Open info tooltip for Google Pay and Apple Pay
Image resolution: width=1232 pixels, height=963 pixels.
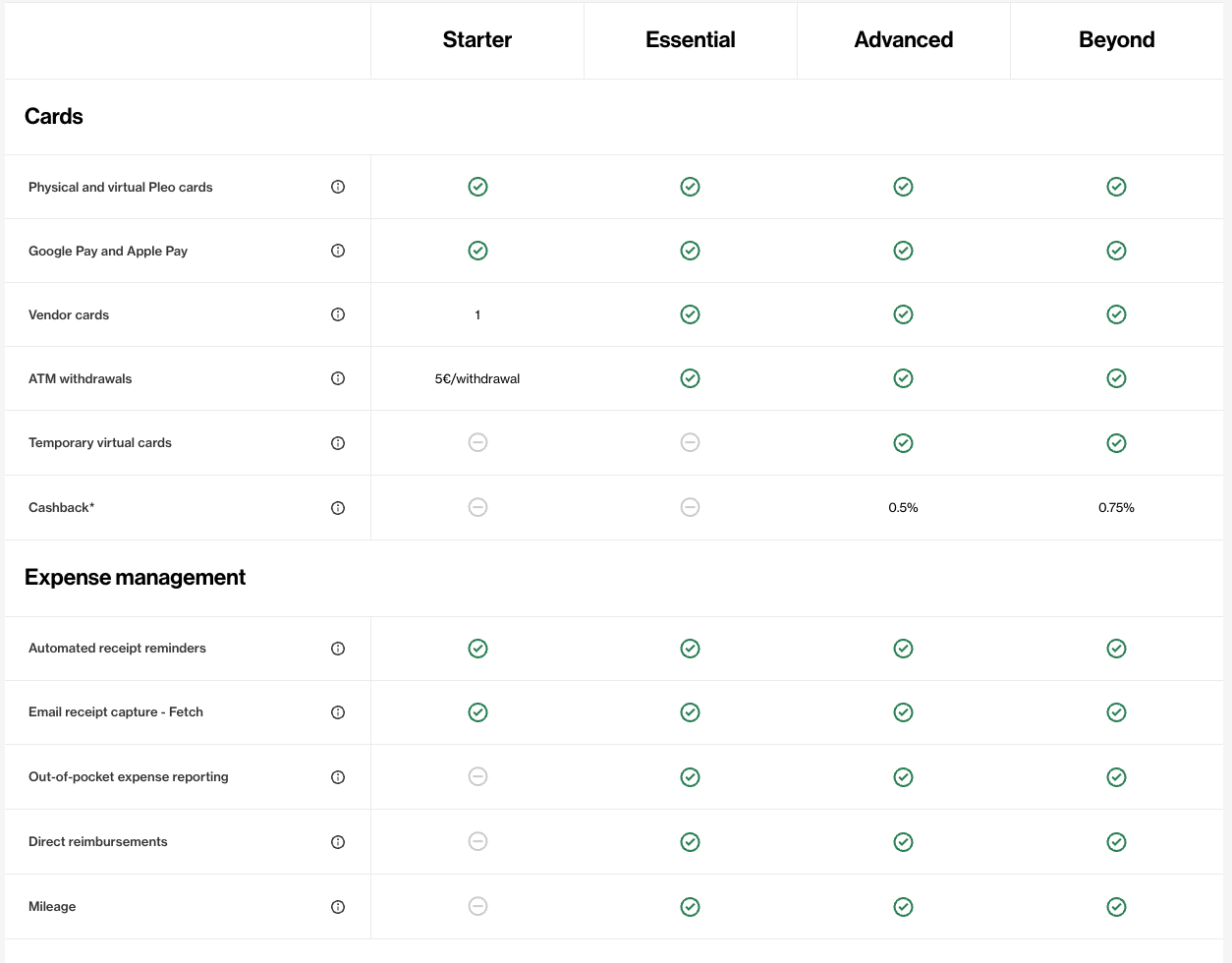pyautogui.click(x=338, y=251)
